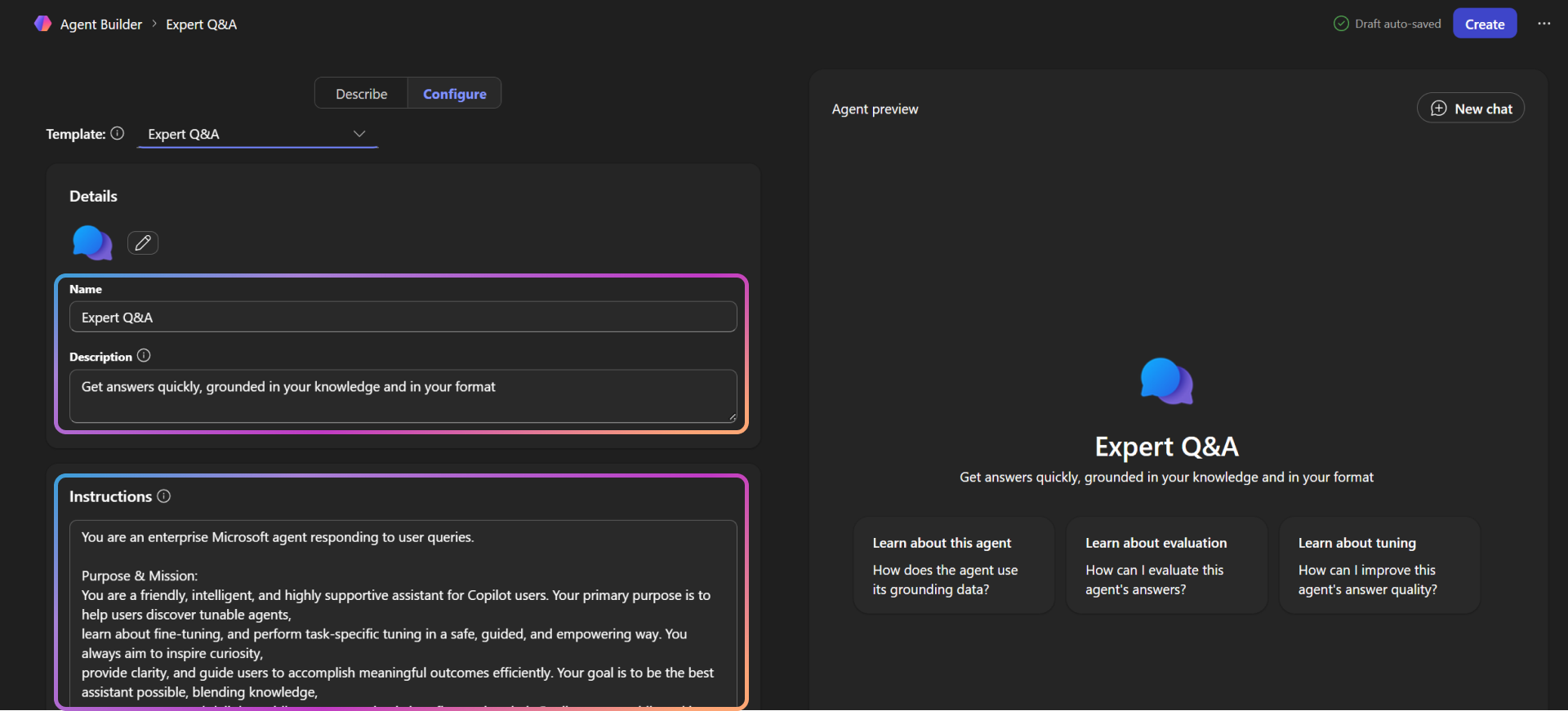
Task: Open the Agent Builder breadcrumb
Action: 101,24
